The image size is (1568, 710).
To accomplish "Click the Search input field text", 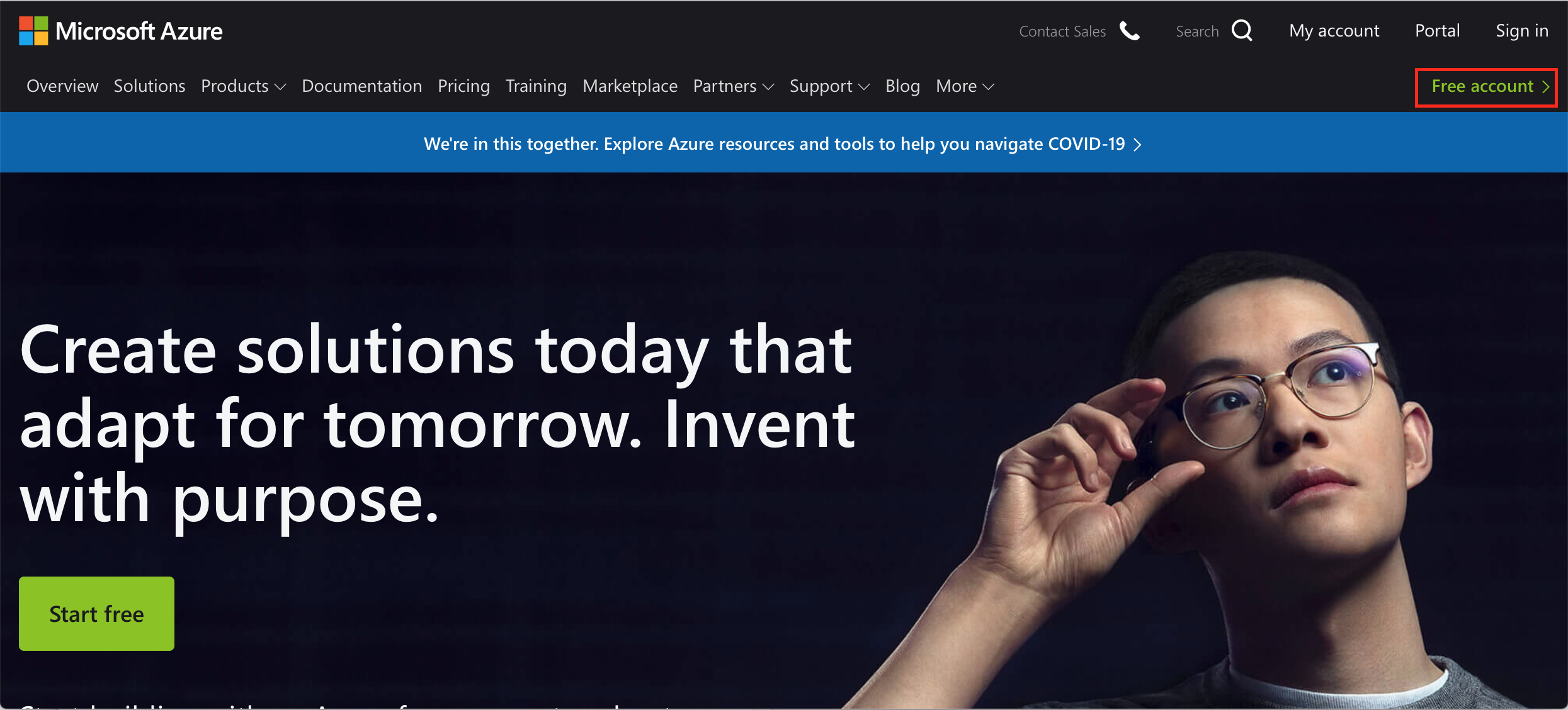I will coord(1197,31).
